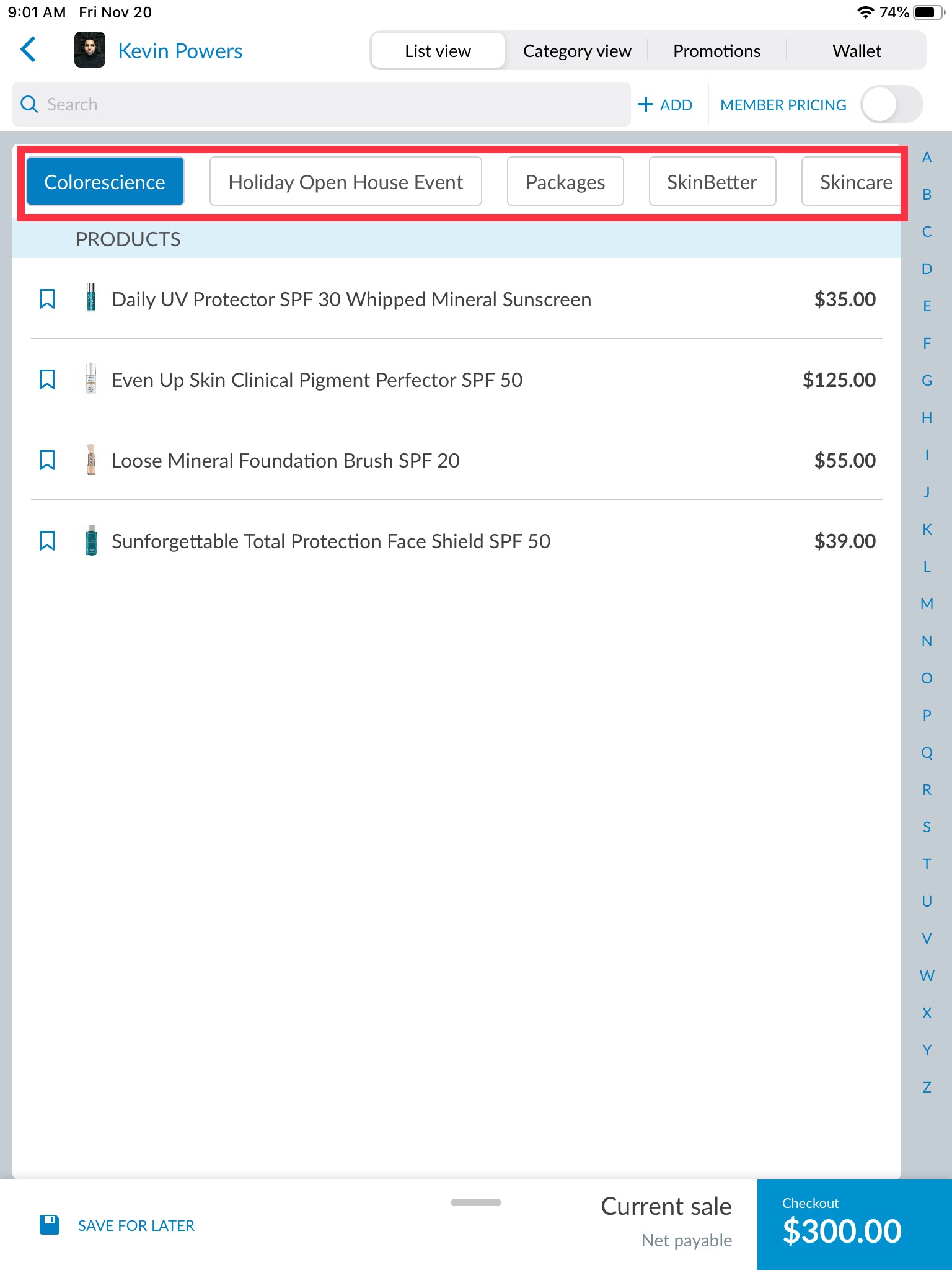Jump to letter D in index

[927, 269]
